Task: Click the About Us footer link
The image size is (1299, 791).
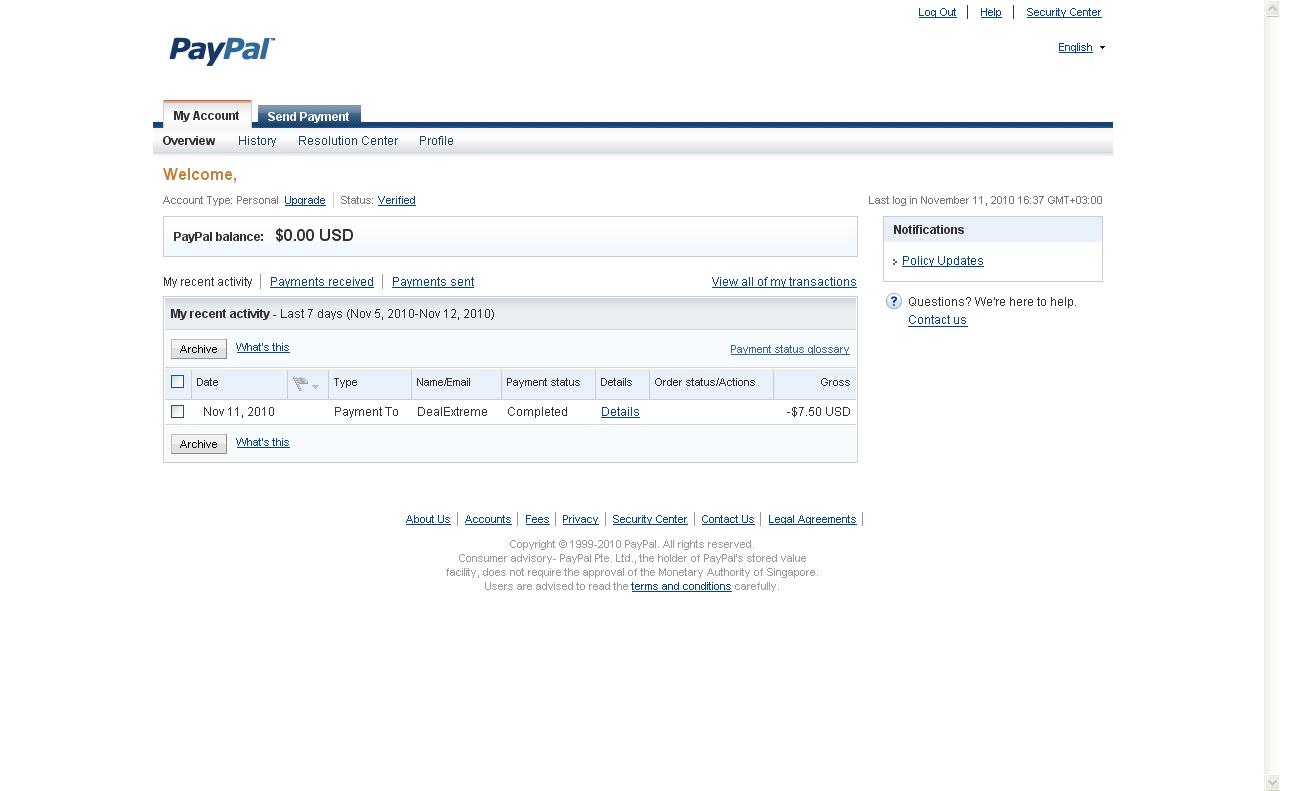Action: pyautogui.click(x=428, y=519)
